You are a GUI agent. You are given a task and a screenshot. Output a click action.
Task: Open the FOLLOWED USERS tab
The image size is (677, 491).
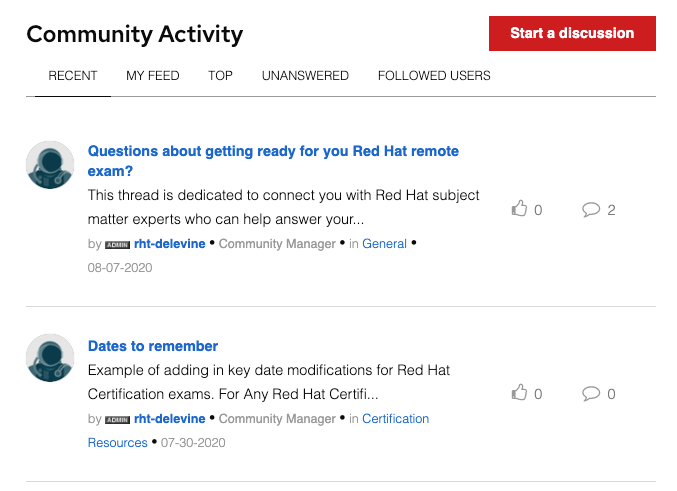coord(434,76)
